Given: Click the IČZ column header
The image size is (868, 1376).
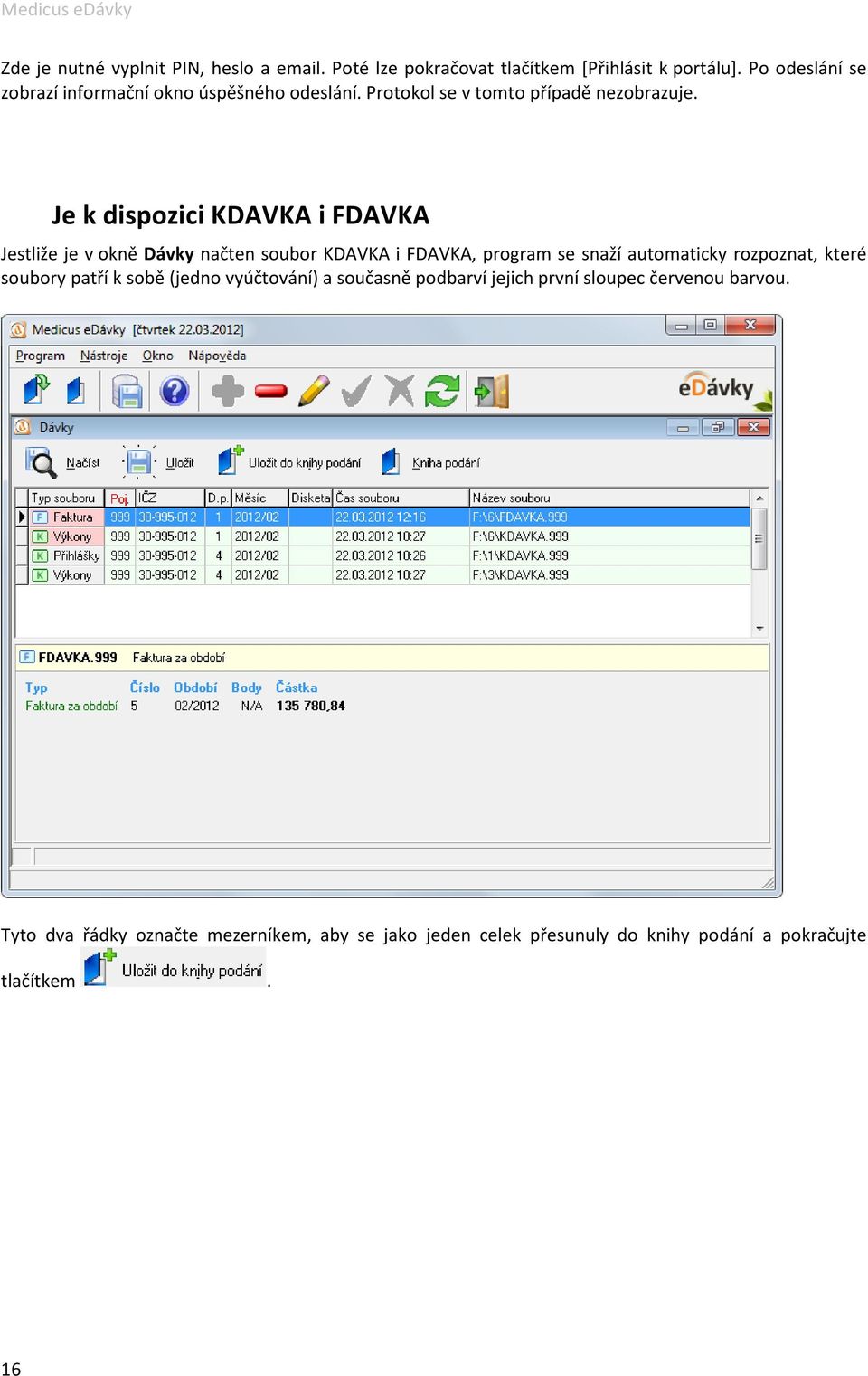Looking at the screenshot, I should (170, 498).
